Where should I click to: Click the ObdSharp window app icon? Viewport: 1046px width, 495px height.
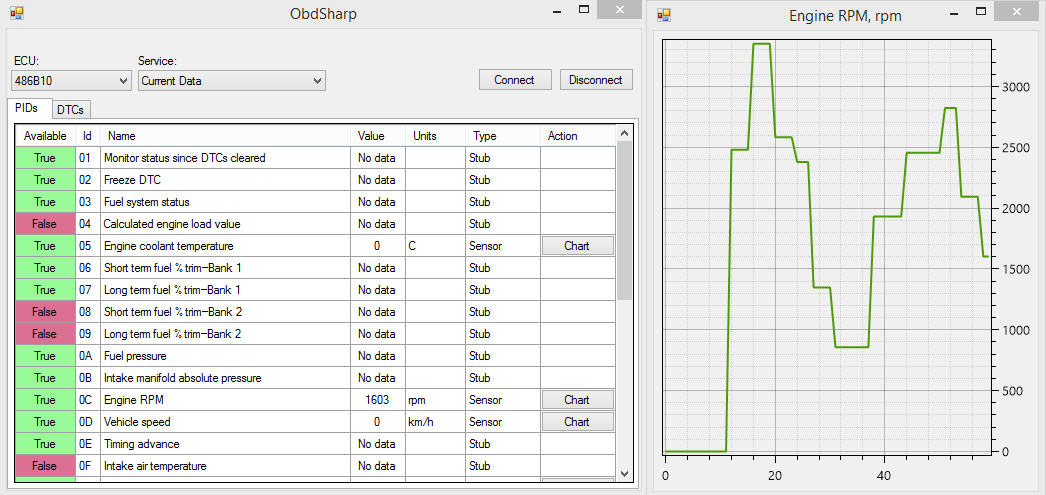click(17, 12)
